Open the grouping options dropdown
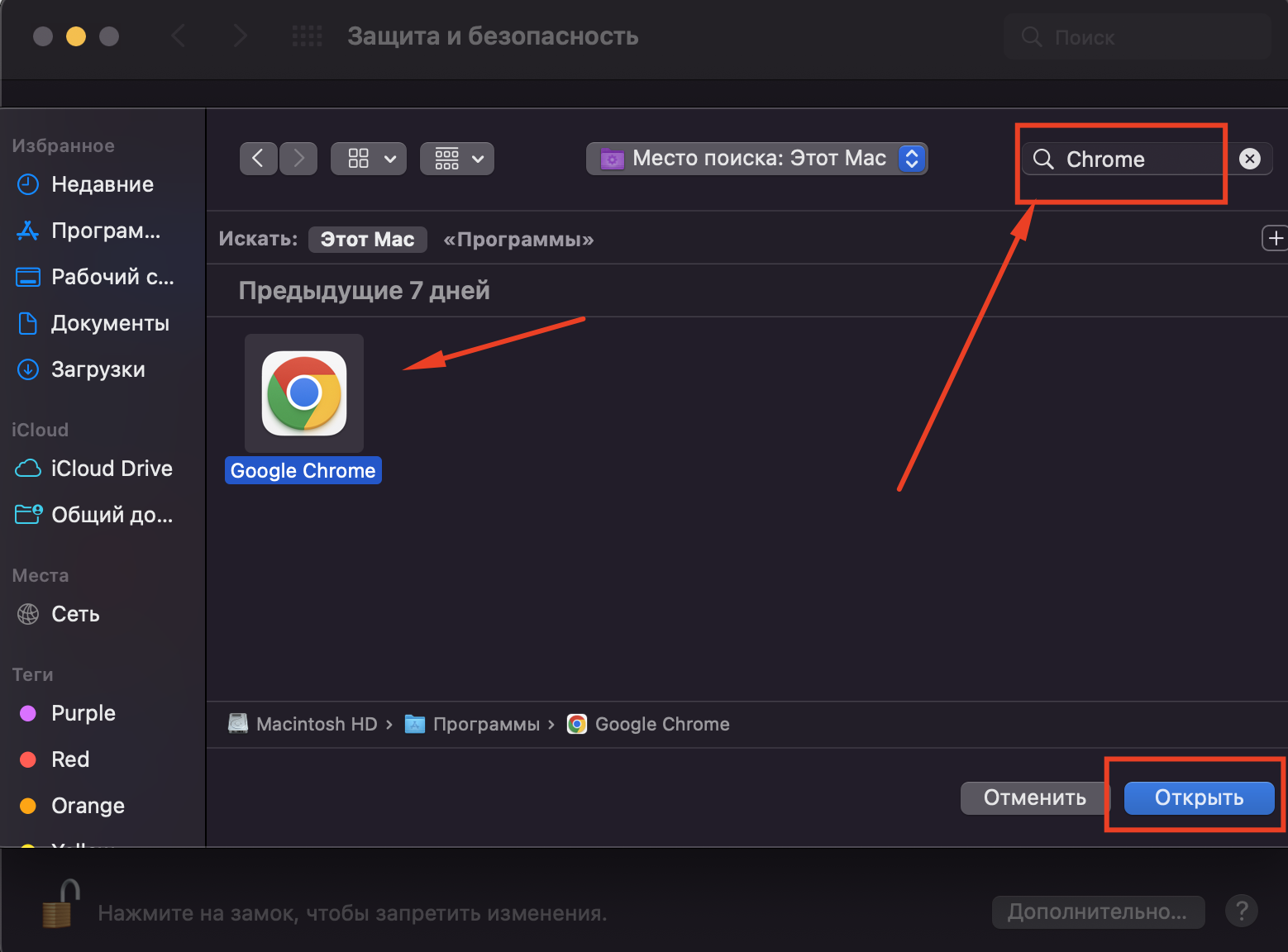The width and height of the screenshot is (1288, 952). point(457,158)
